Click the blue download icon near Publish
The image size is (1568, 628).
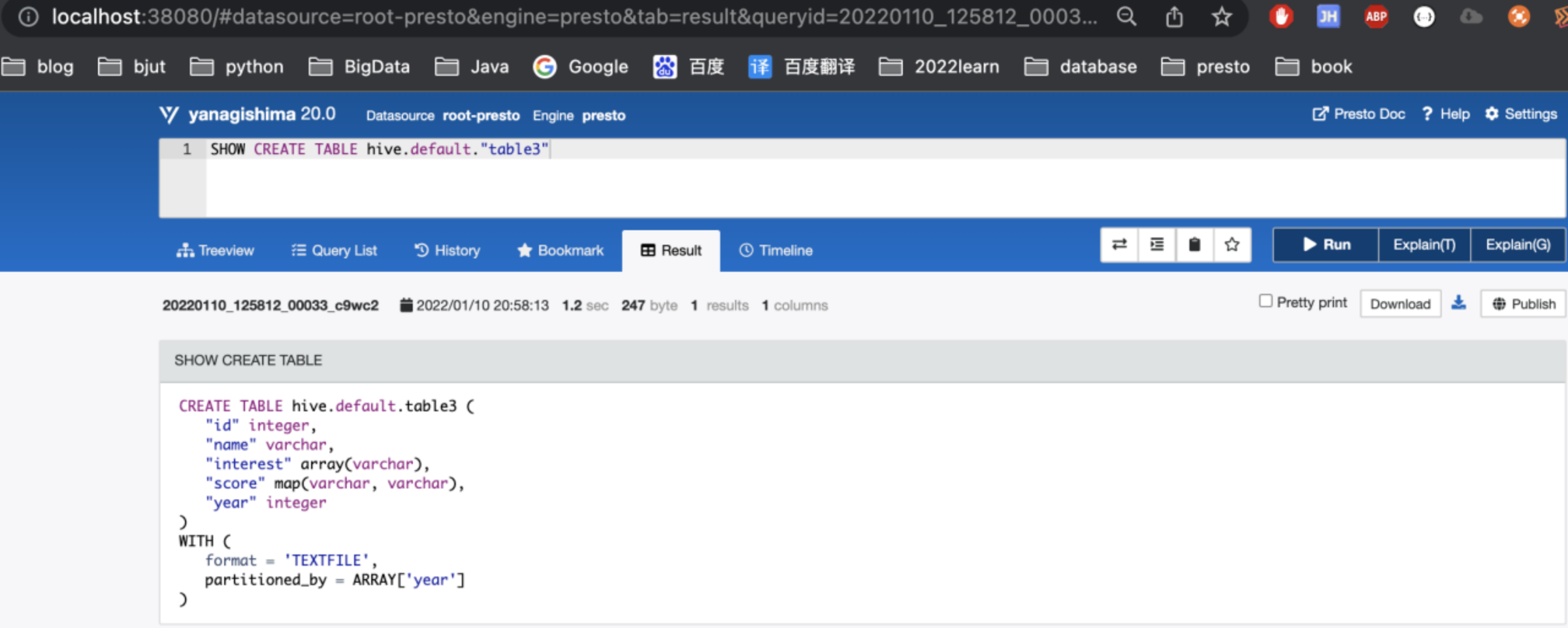1458,302
